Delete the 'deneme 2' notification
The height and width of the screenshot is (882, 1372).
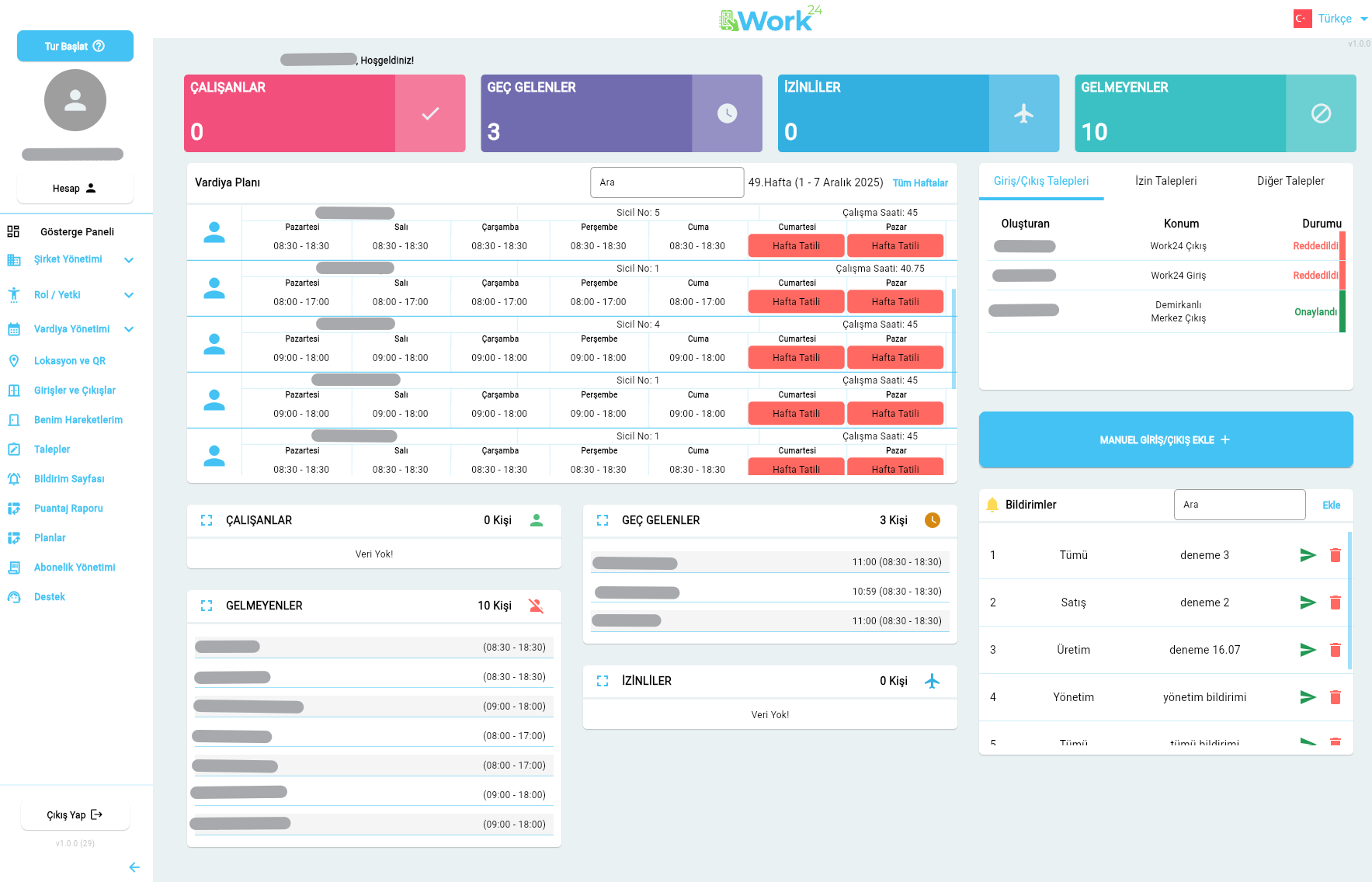click(1335, 602)
